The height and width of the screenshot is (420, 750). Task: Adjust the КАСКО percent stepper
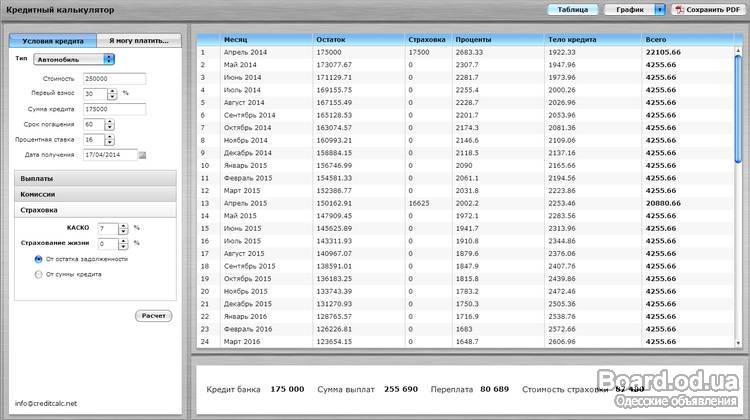[x=123, y=229]
